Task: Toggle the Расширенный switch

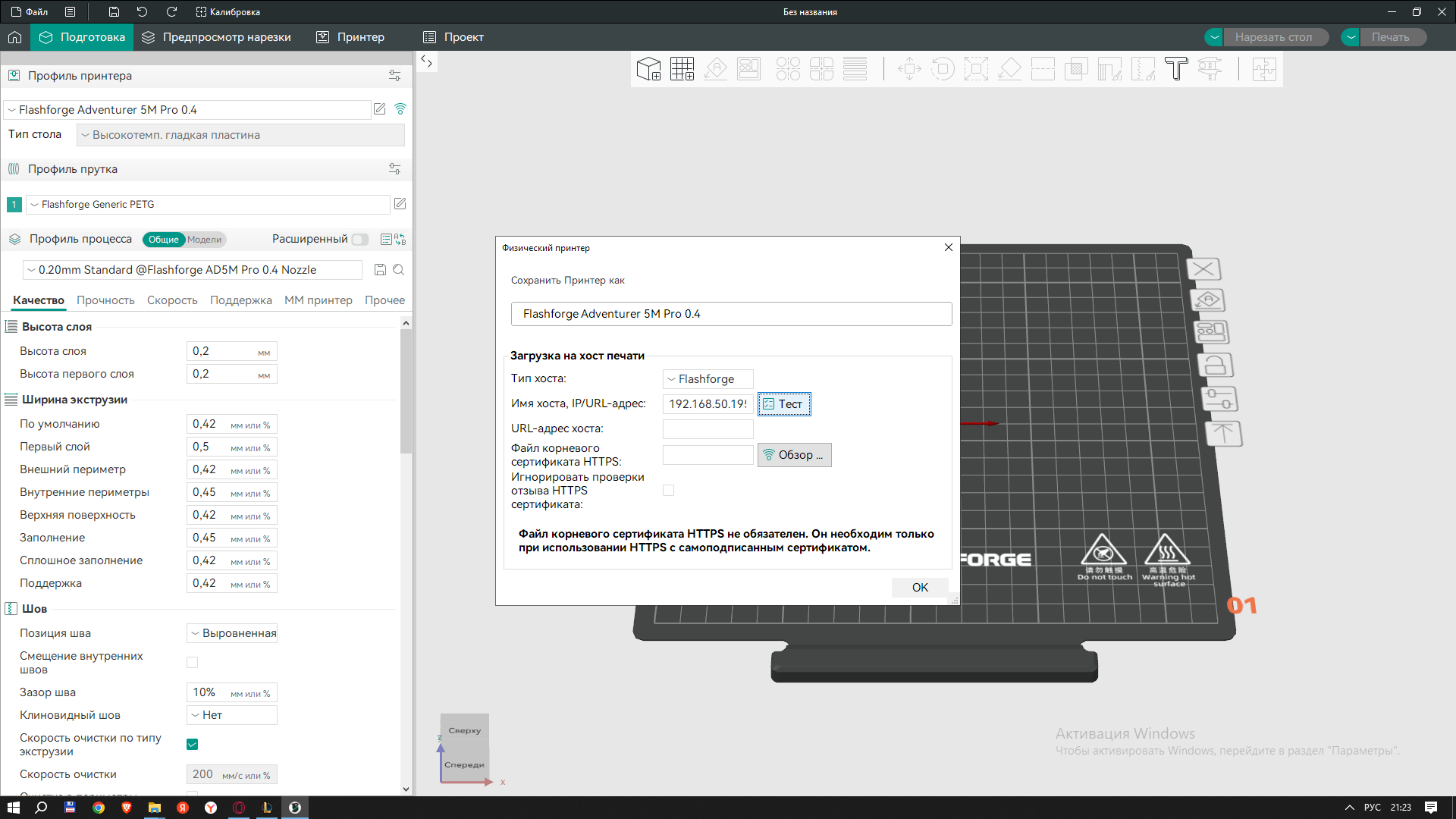Action: (360, 240)
